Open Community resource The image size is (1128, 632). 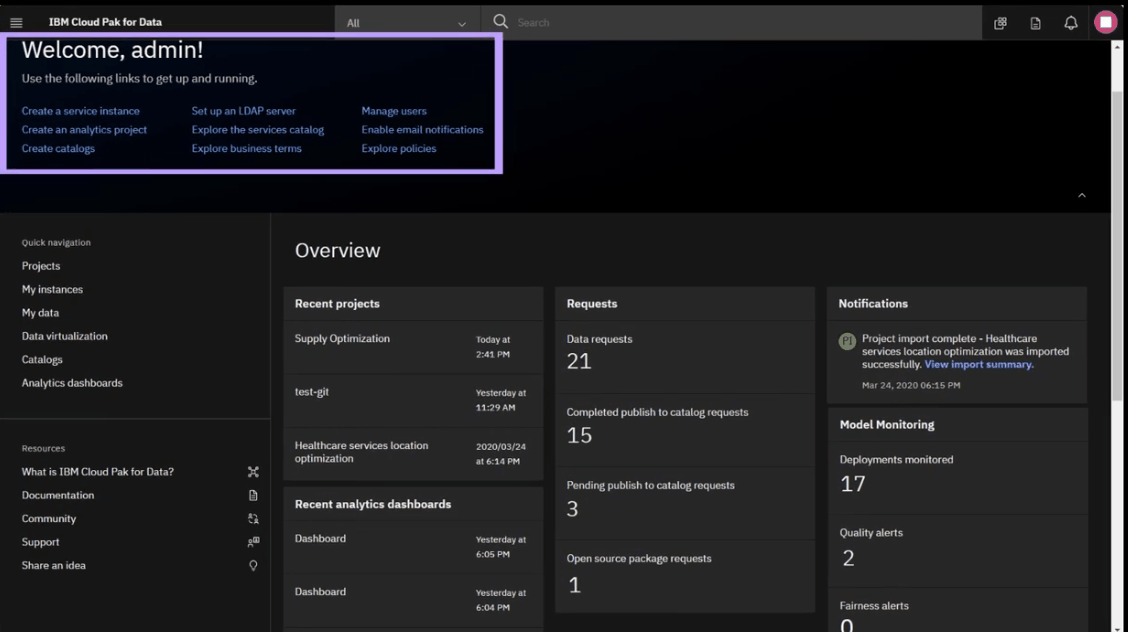49,518
